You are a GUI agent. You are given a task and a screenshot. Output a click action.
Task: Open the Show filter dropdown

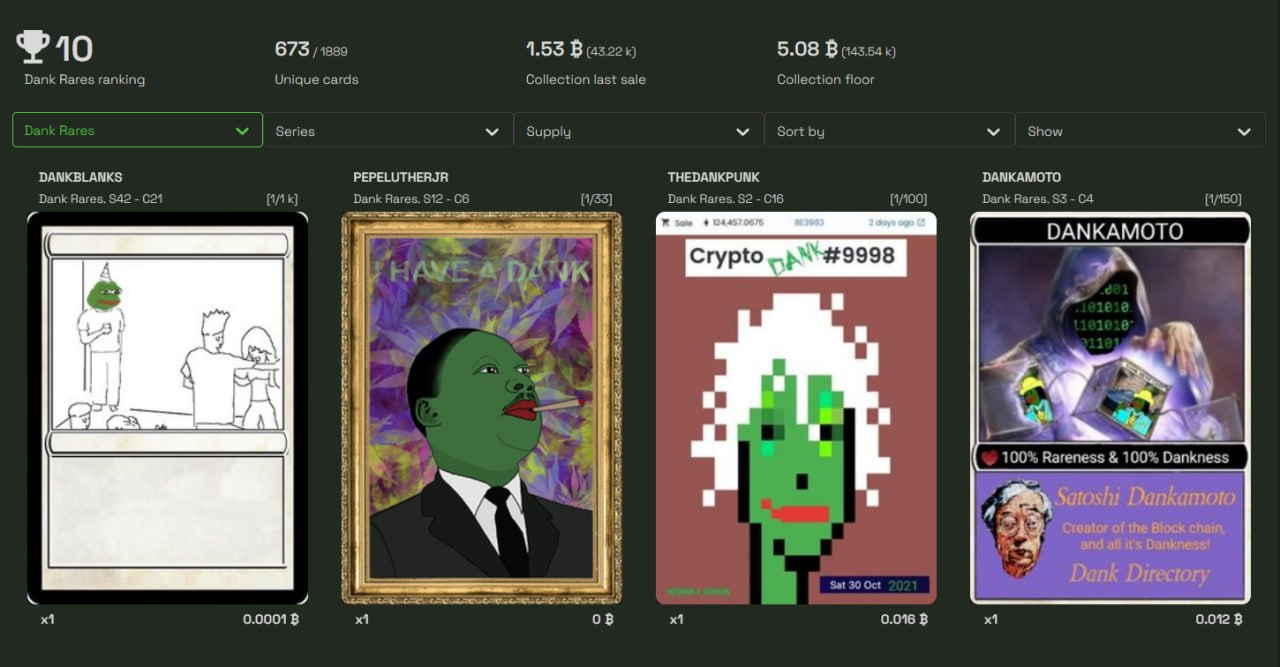tap(1140, 131)
